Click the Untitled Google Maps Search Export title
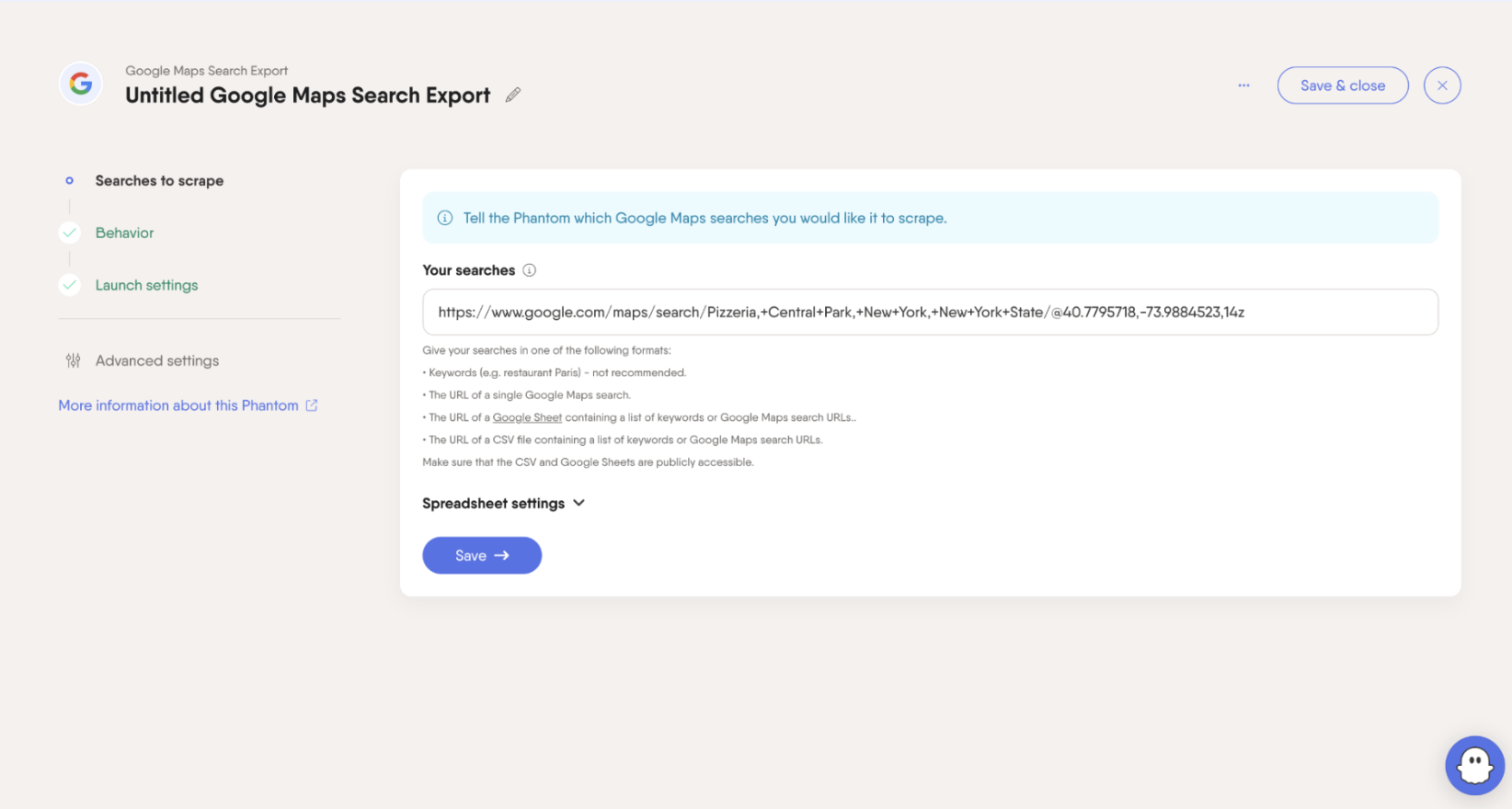Image resolution: width=1512 pixels, height=809 pixels. (308, 96)
